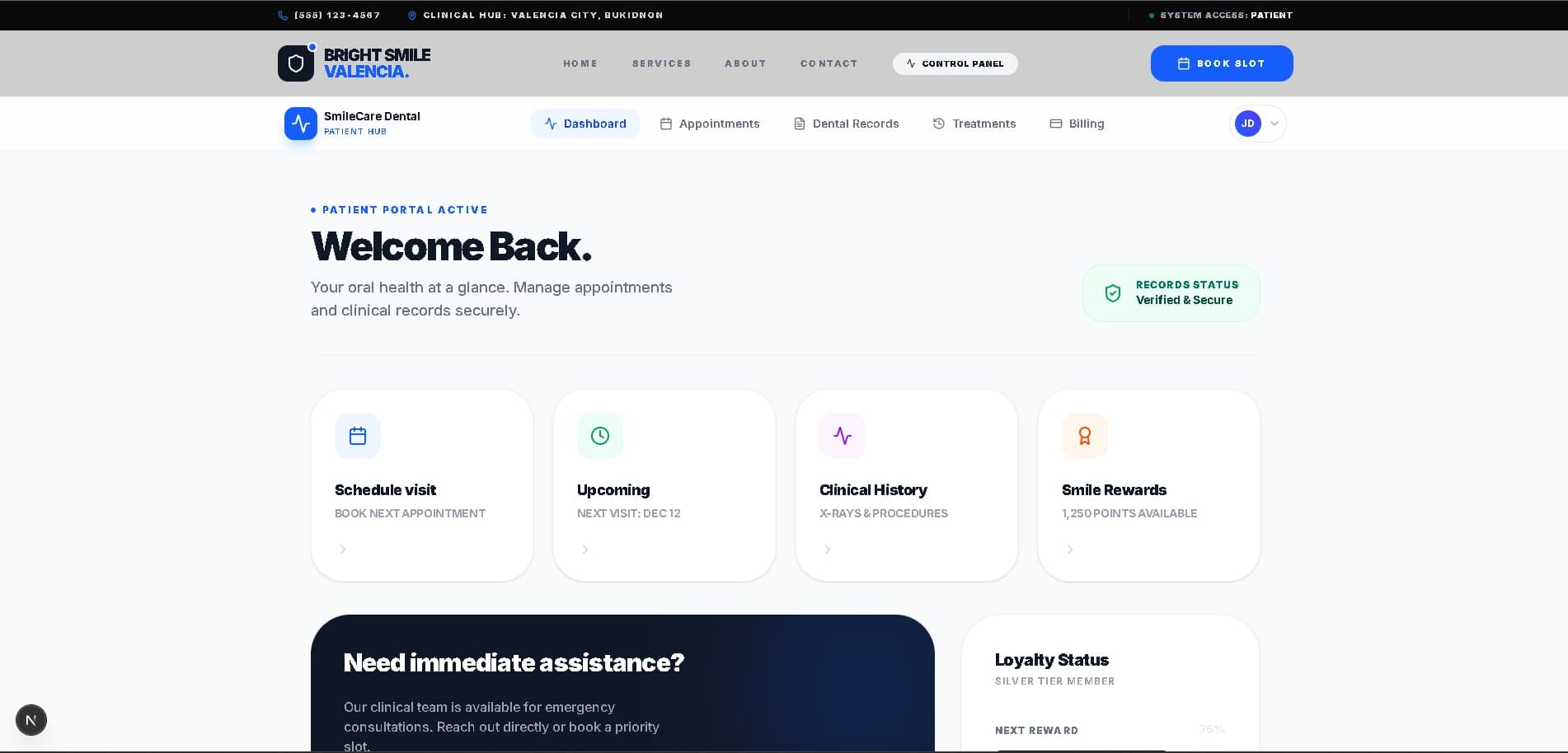Open the Services nav link
Viewport: 1568px width, 753px height.
(662, 63)
